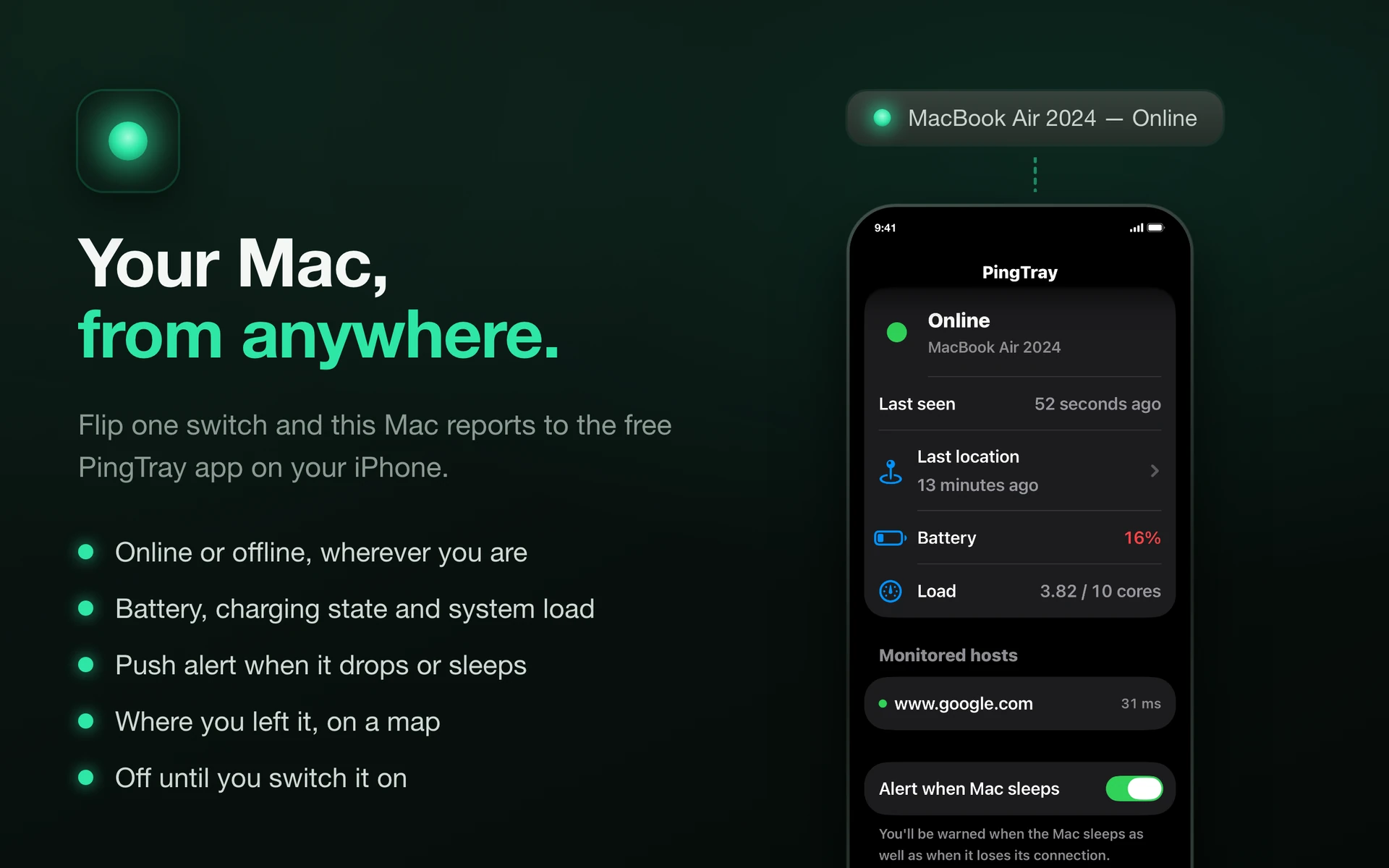Click the 31 ms latency value
The width and height of the screenshot is (1389, 868).
1141,704
